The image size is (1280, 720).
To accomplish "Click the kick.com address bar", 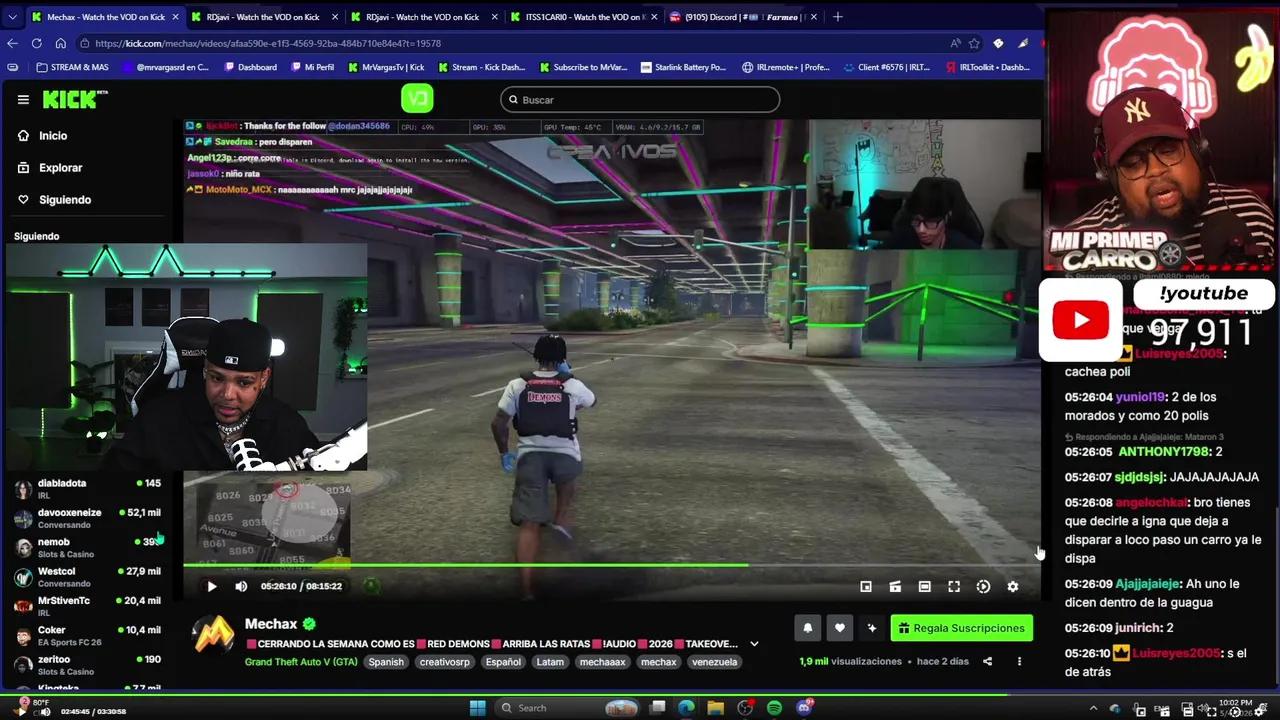I will pyautogui.click(x=510, y=43).
